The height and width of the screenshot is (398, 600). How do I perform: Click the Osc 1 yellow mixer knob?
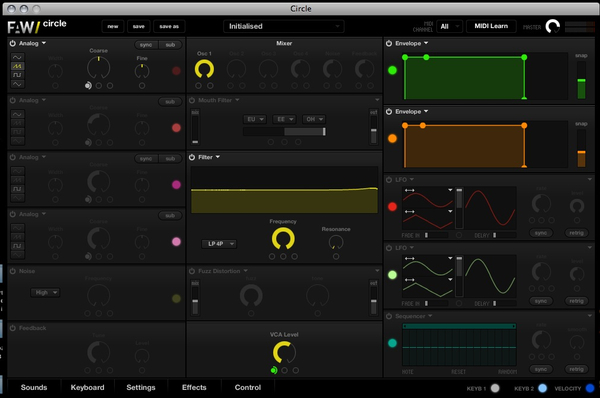click(x=204, y=69)
